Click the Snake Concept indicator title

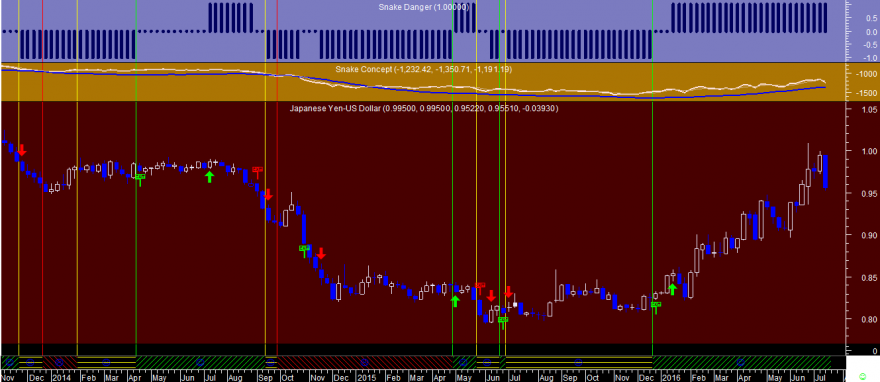tap(423, 69)
